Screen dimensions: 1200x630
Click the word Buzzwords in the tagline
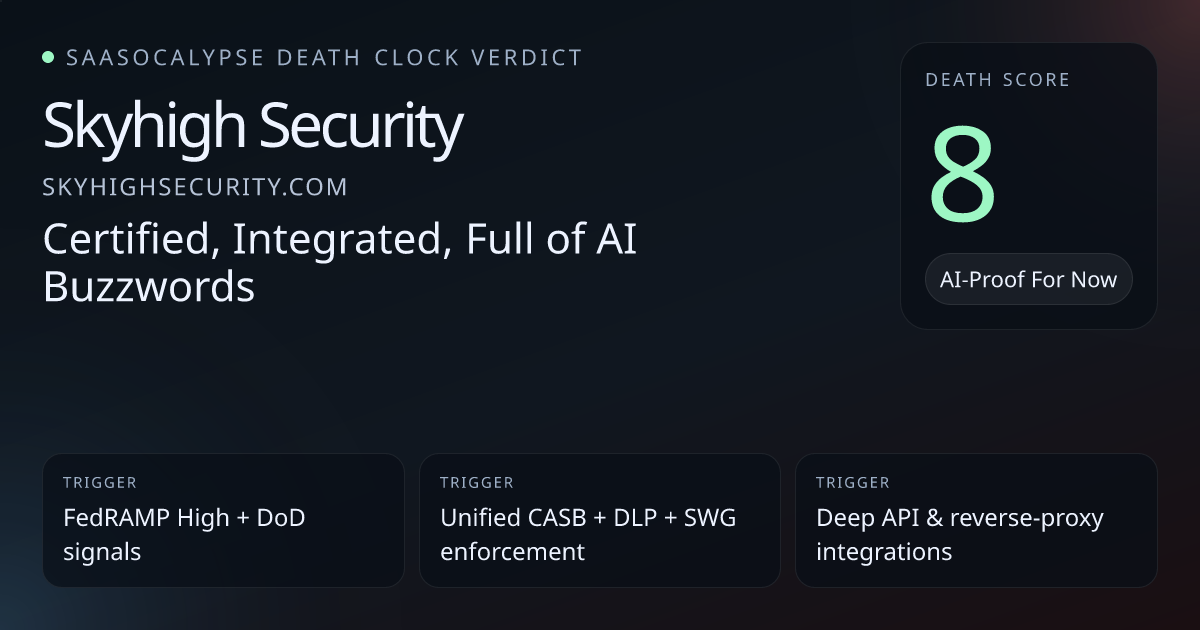point(149,287)
